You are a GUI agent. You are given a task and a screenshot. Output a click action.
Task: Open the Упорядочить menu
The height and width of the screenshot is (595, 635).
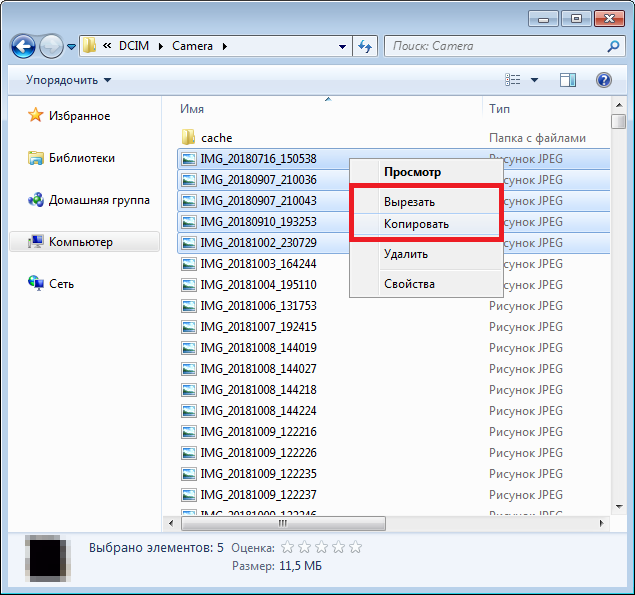pyautogui.click(x=68, y=80)
